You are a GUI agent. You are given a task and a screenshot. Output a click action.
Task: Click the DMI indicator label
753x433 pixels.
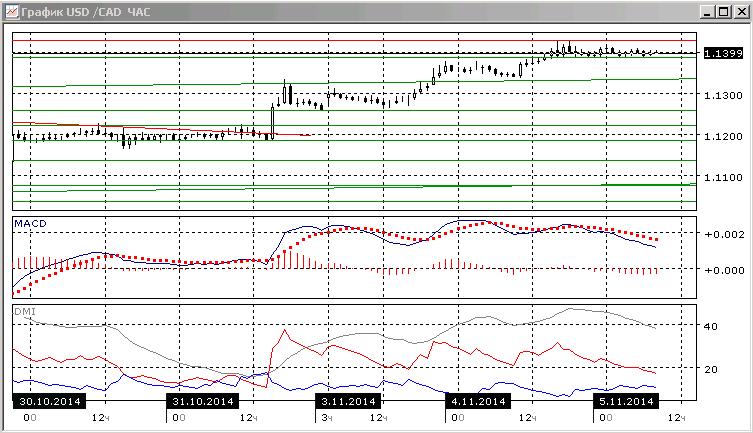(25, 312)
